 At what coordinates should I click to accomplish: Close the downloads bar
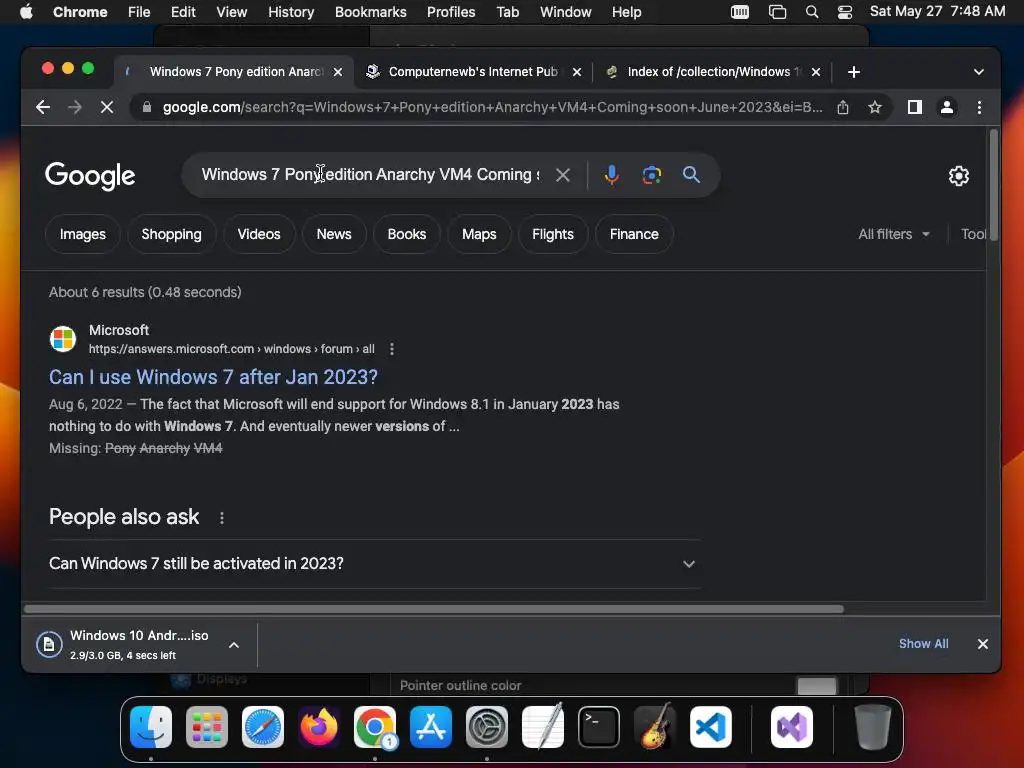(982, 644)
